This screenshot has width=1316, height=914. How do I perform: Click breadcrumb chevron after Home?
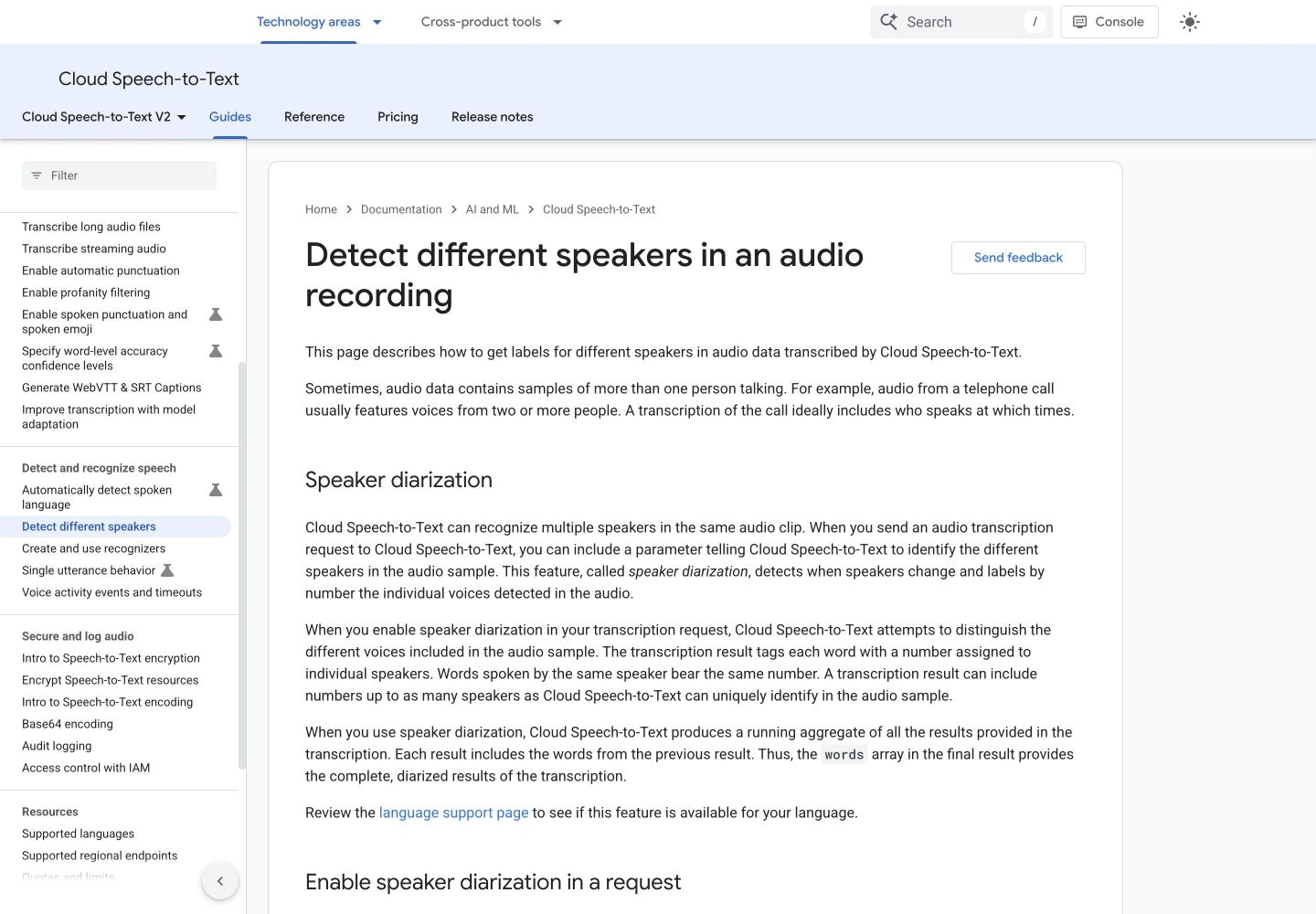pyautogui.click(x=349, y=209)
